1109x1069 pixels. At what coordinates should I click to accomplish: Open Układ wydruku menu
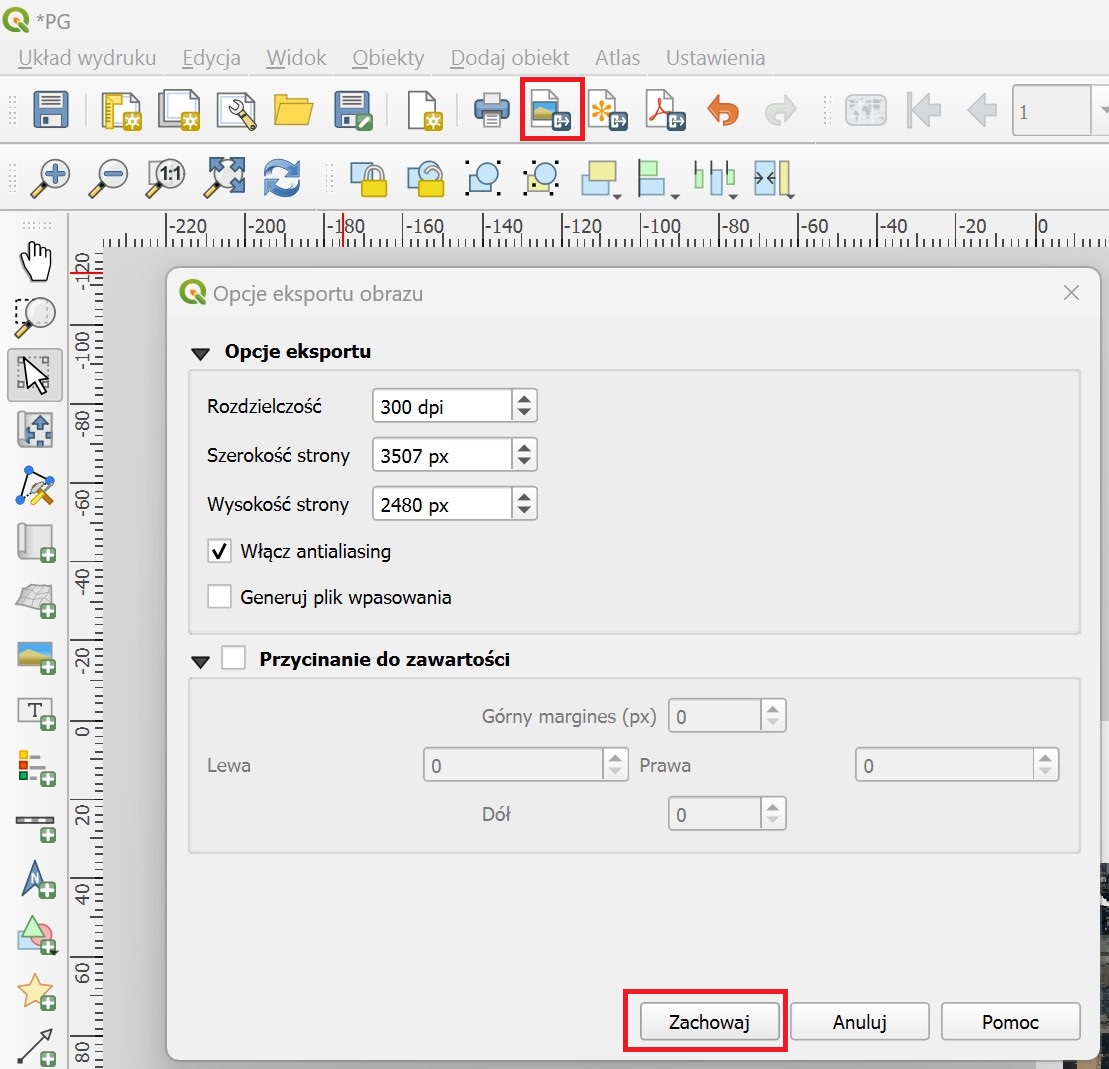(87, 57)
